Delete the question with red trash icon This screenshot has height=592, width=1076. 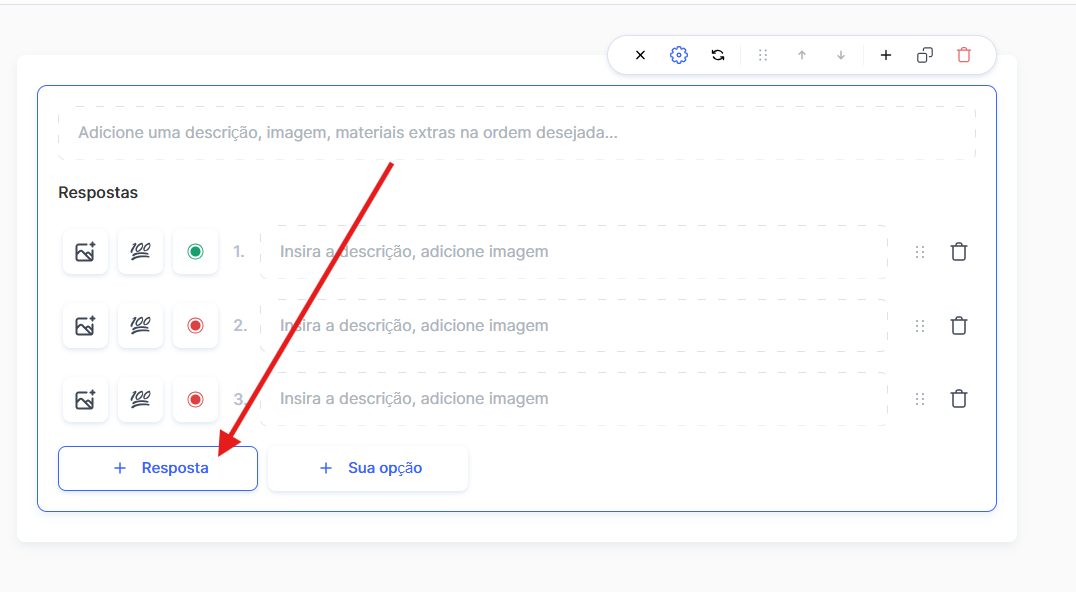(964, 55)
